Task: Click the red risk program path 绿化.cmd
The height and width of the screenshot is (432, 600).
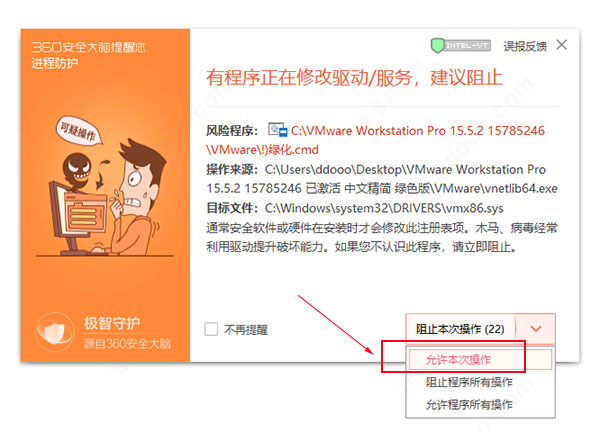Action: [375, 140]
